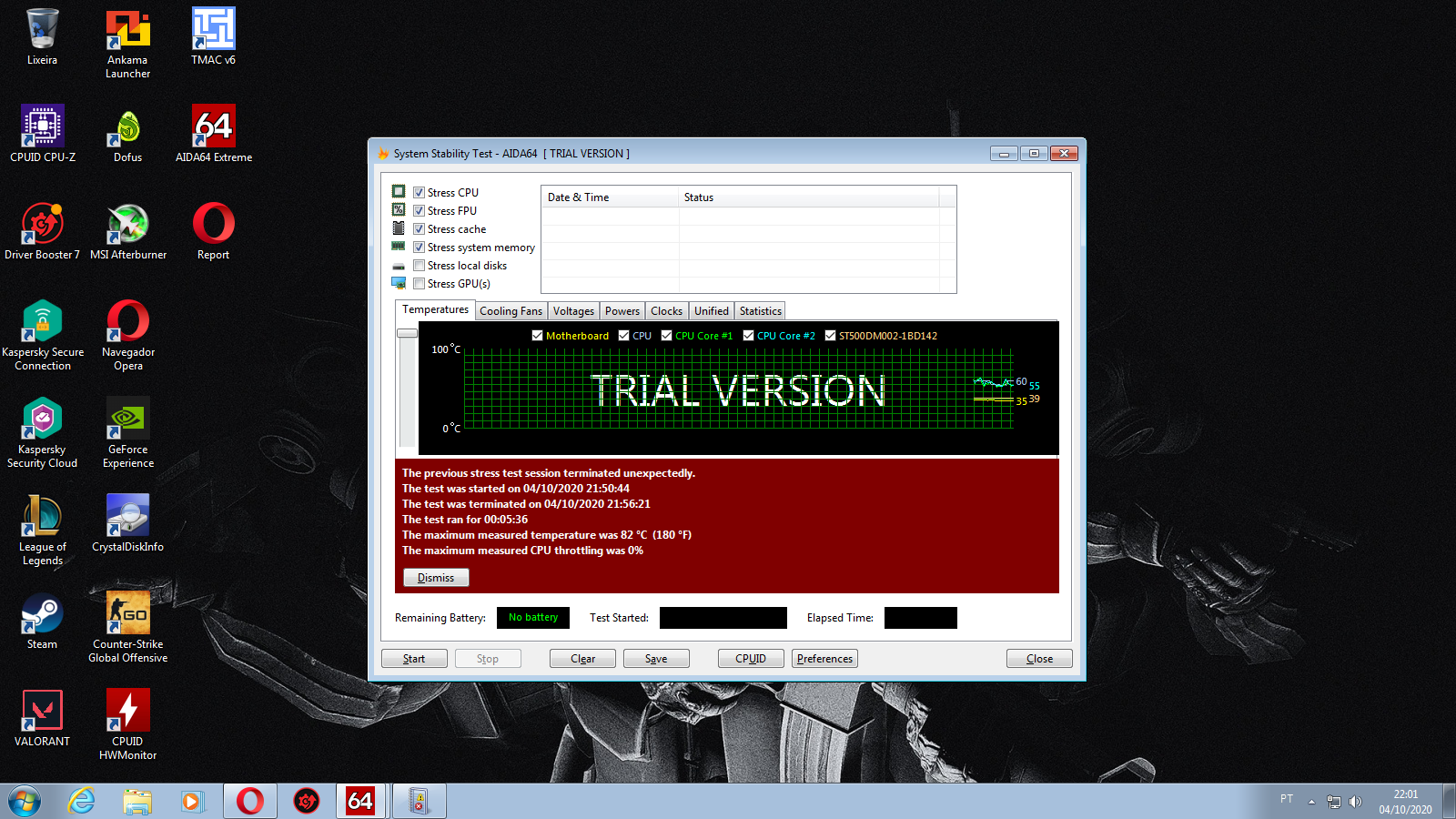Toggle the Stress cache checkbox
This screenshot has width=1456, height=819.
[x=419, y=229]
